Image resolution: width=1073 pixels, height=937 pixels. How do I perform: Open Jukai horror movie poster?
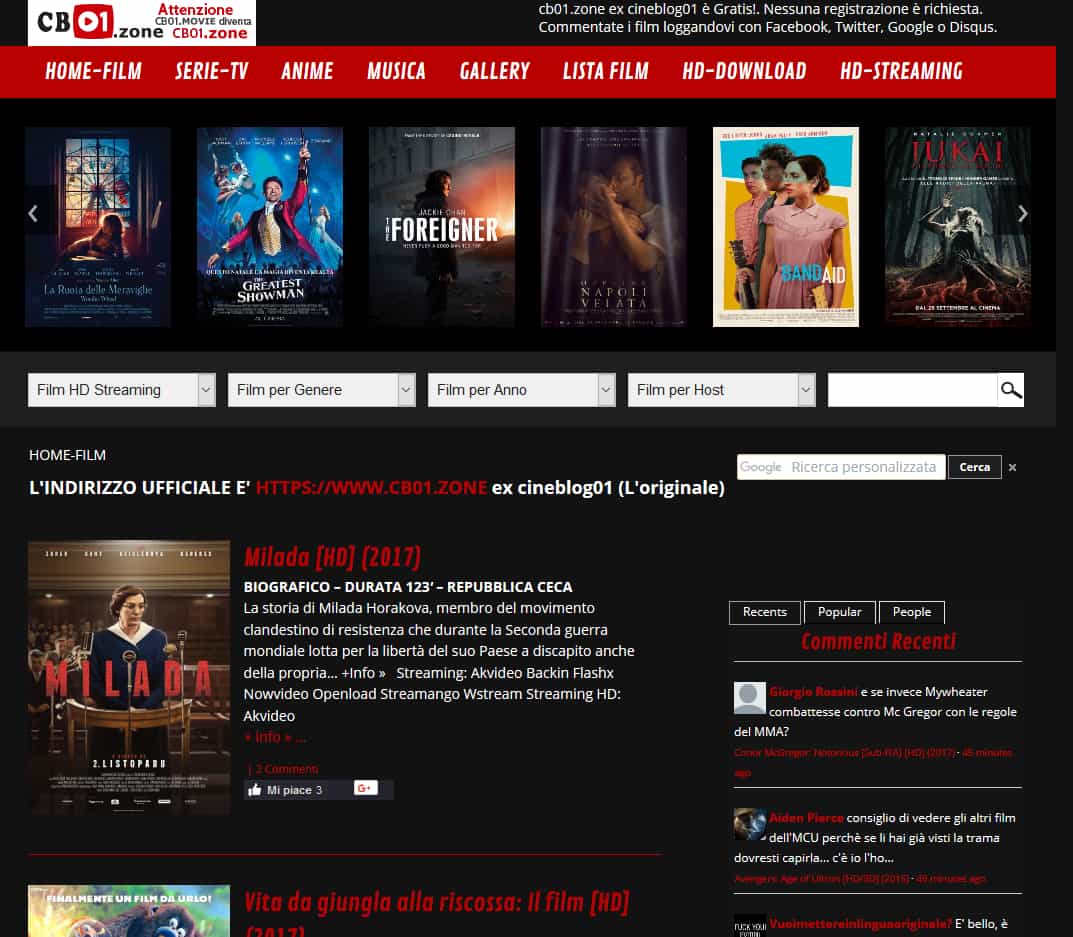(957, 227)
